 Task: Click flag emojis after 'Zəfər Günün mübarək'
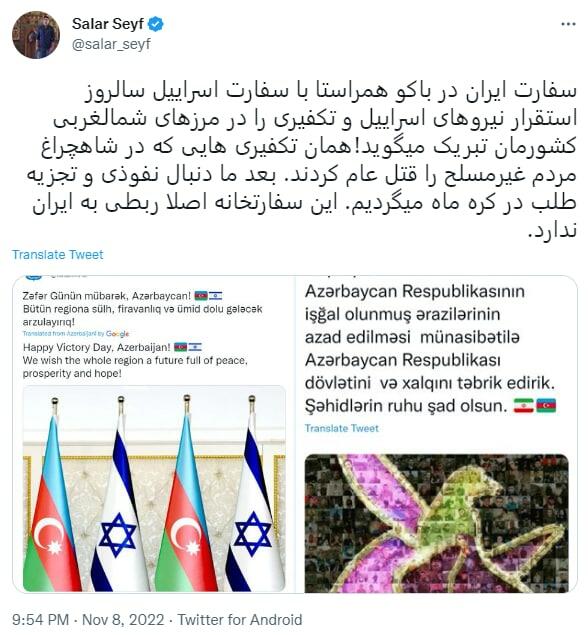[x=208, y=296]
